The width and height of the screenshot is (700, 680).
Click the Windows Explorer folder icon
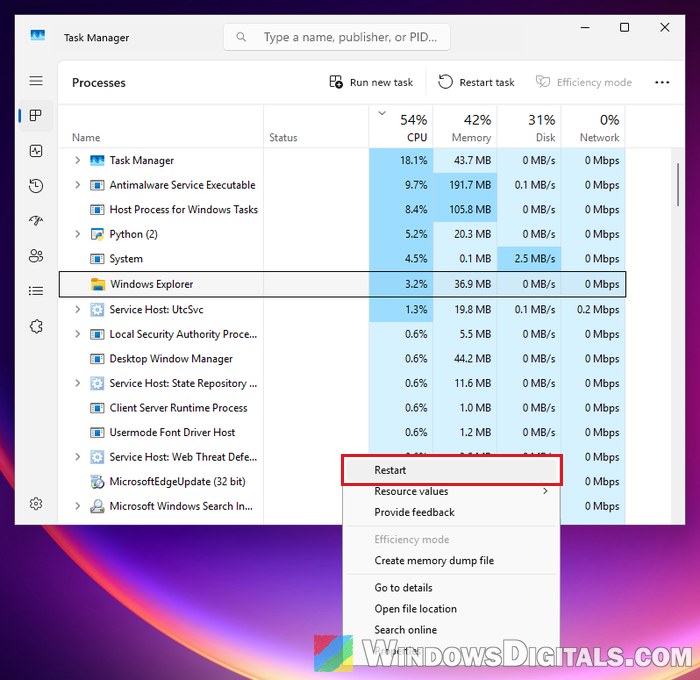(98, 284)
